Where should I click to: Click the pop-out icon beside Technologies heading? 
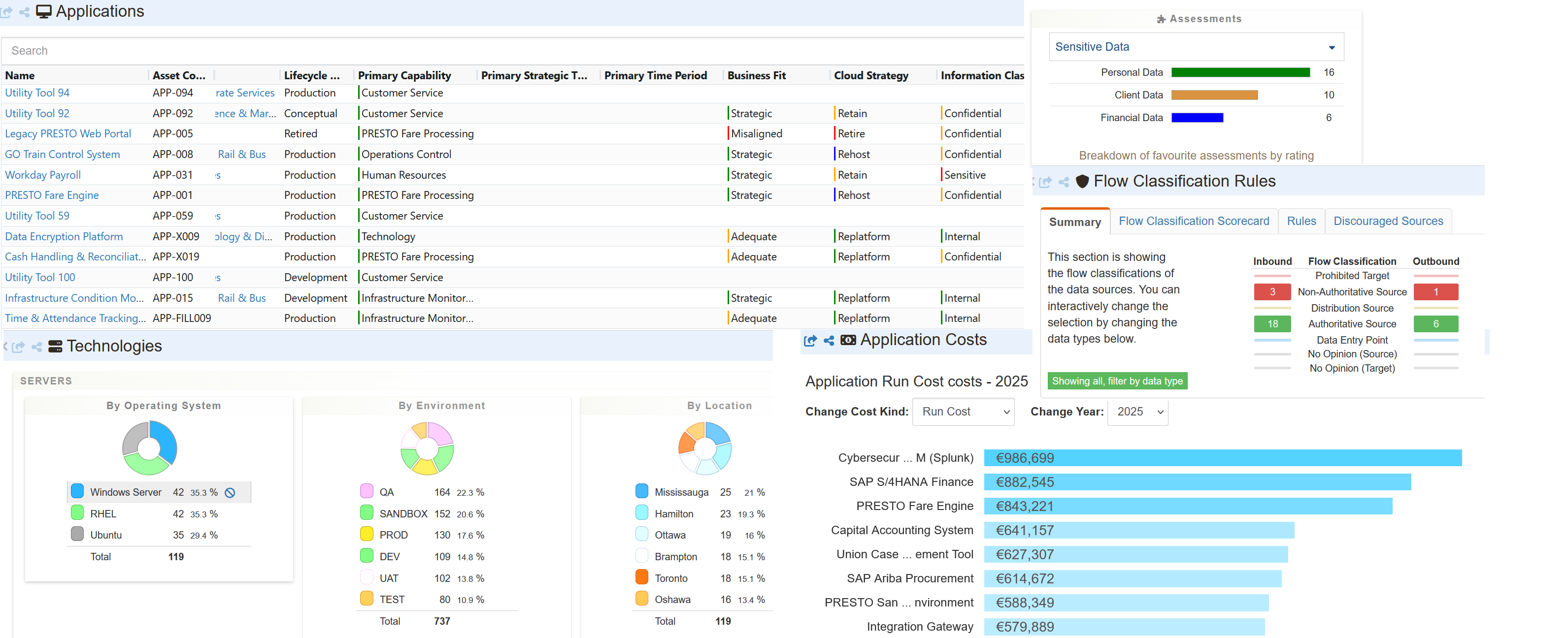click(18, 347)
